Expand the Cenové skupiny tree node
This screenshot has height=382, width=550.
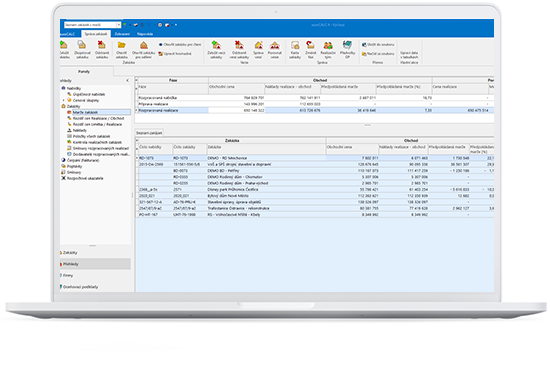point(63,100)
